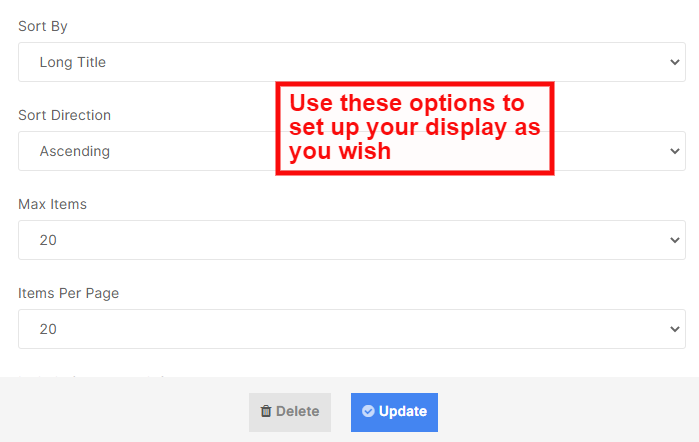Viewport: 699px width, 442px height.
Task: Click the "Sort Direction" field label
Action: coord(64,115)
